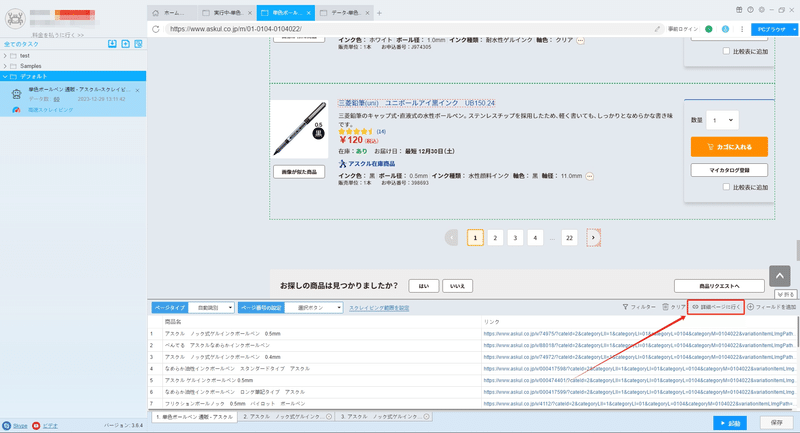This screenshot has height=433, width=800.
Task: Click the いいえ button
Action: pos(457,286)
